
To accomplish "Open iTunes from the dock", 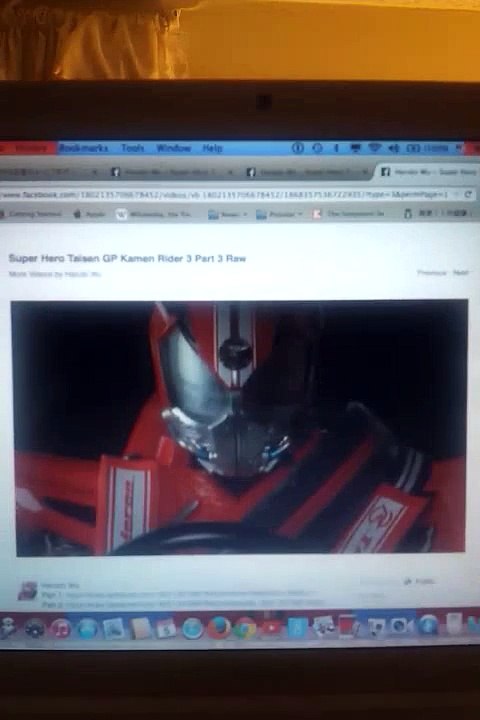I will click(x=61, y=628).
